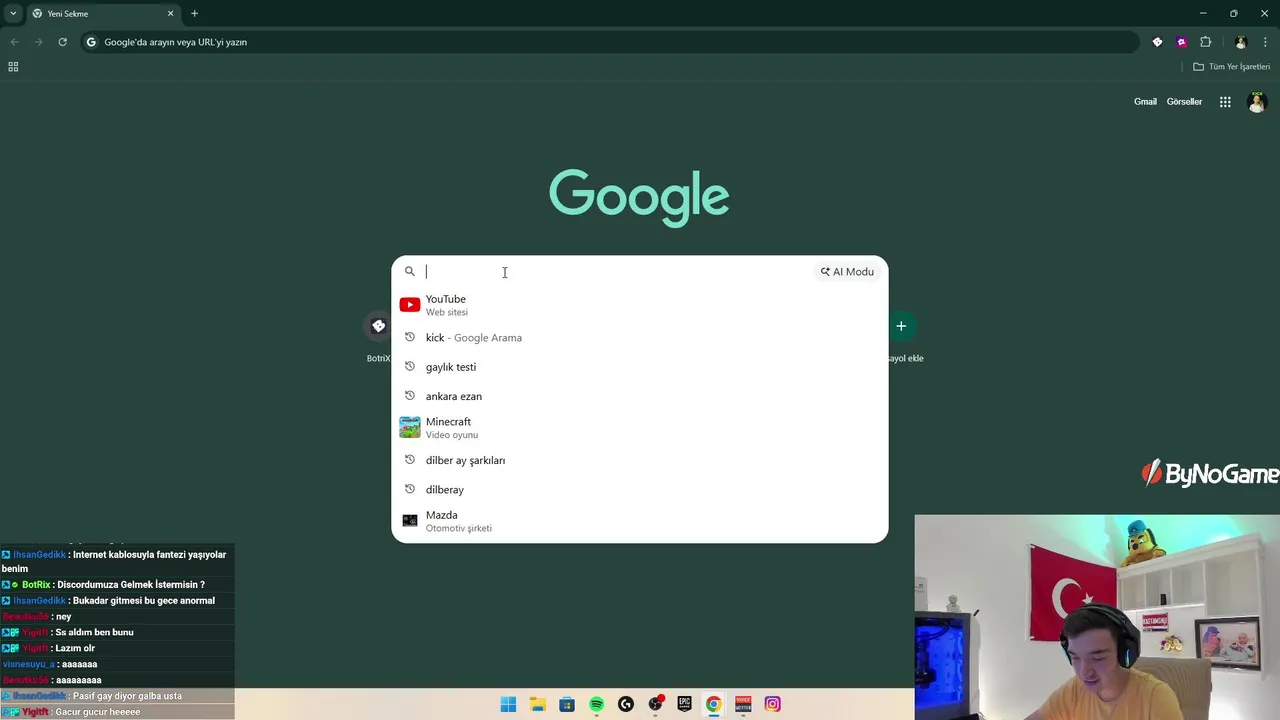Screen dimensions: 1280x720
Task: Select the kick - Google Arama suggestion
Action: (640, 338)
